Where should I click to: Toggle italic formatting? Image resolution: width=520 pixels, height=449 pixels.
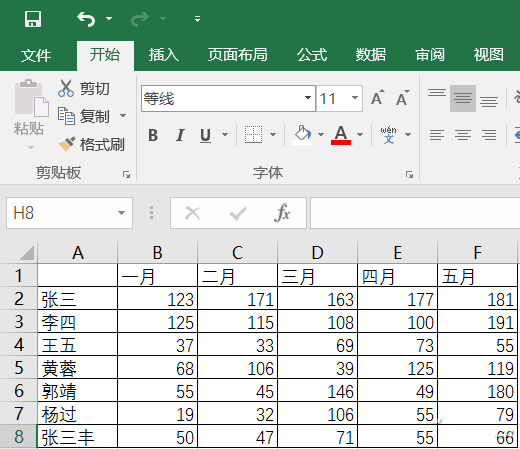tap(180, 135)
